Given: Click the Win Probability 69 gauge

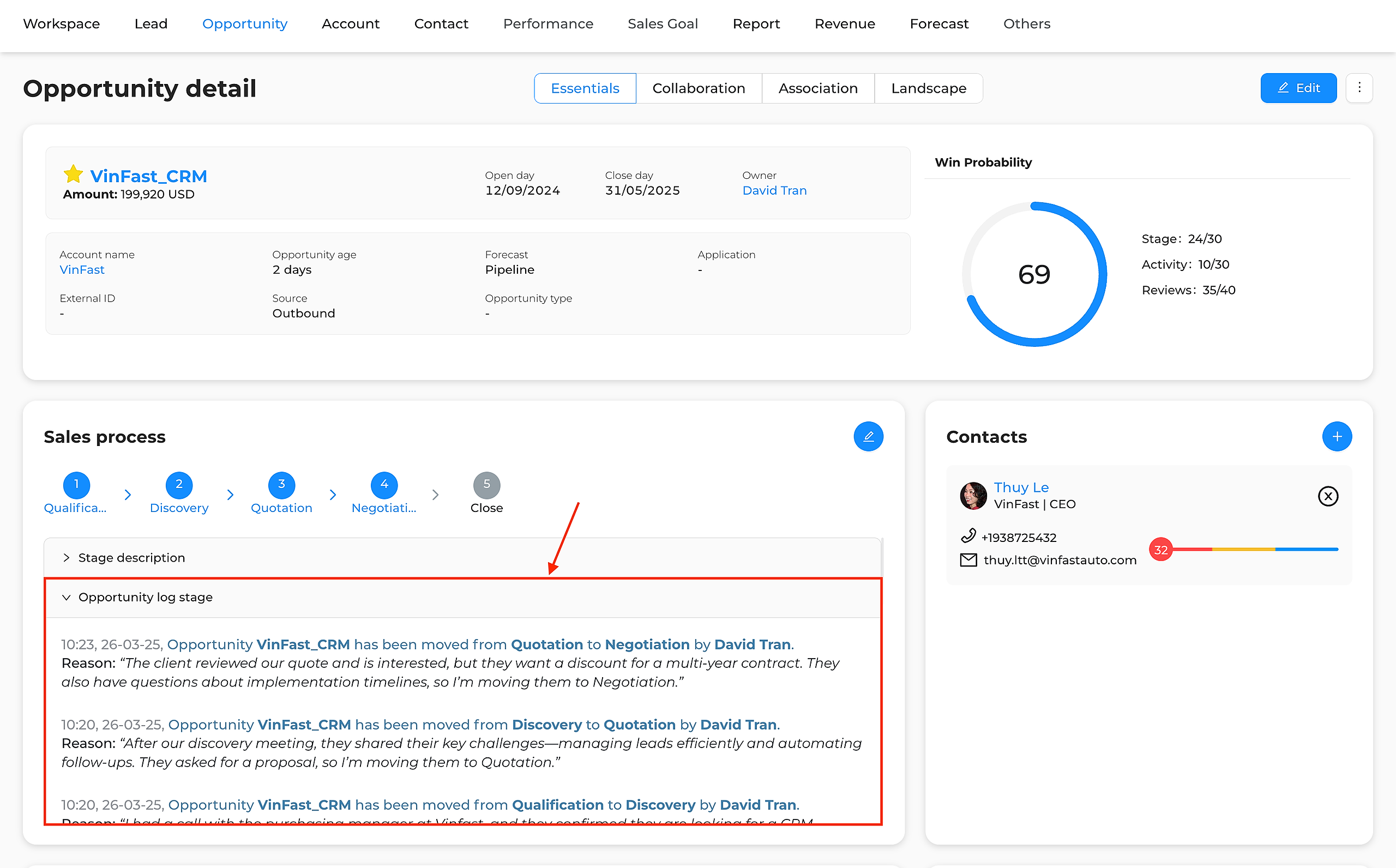Looking at the screenshot, I should pyautogui.click(x=1034, y=274).
